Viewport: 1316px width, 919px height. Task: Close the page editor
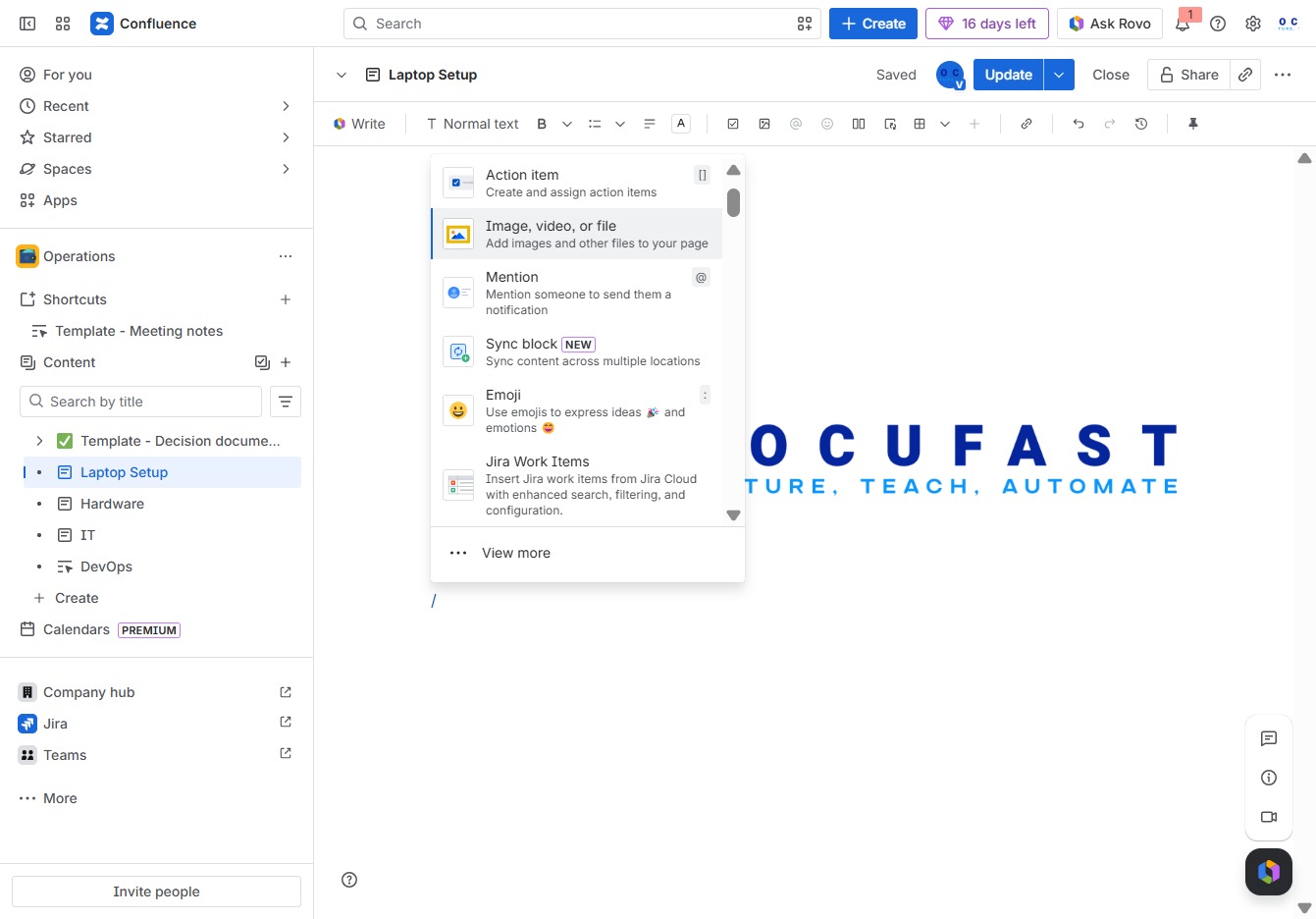coord(1111,75)
